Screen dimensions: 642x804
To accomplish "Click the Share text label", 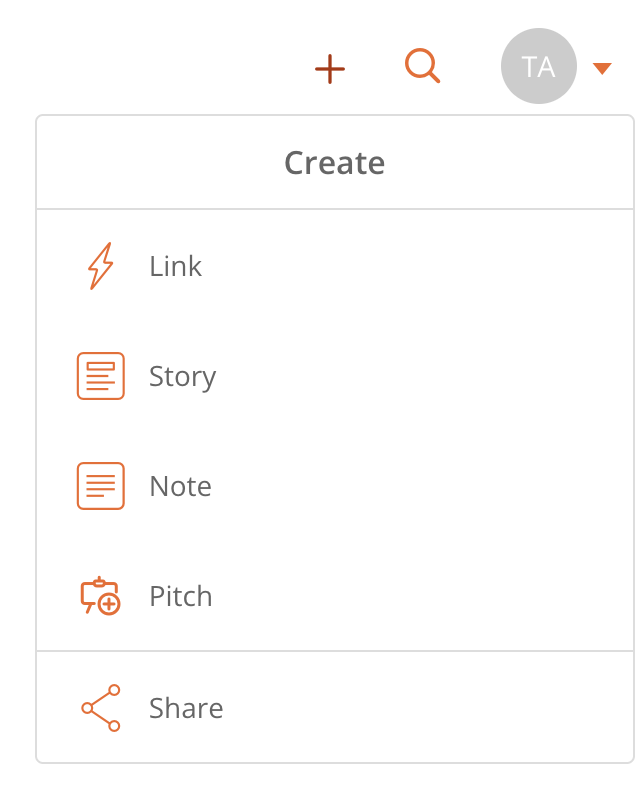I will coord(186,708).
